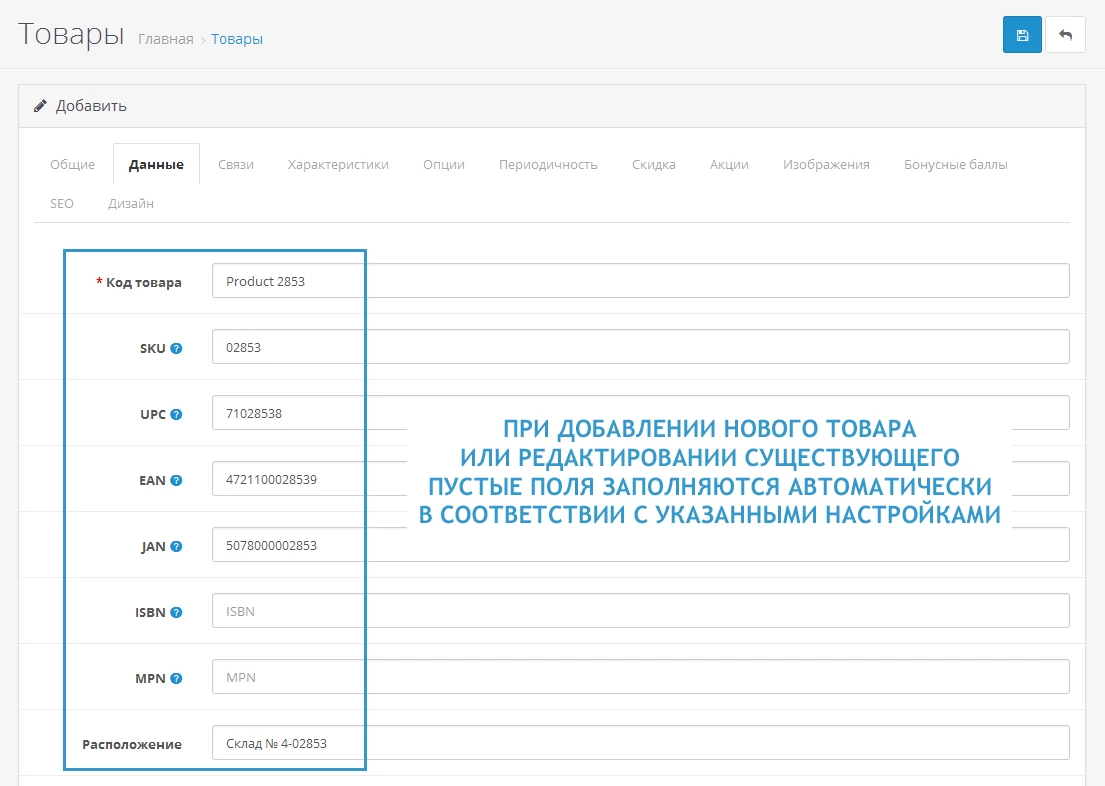The height and width of the screenshot is (786, 1105).
Task: Click the UPC help question icon
Action: (176, 414)
